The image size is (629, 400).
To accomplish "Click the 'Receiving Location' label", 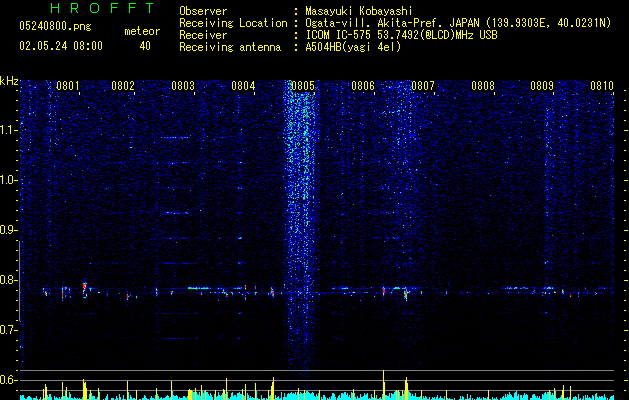I will 233,23.
